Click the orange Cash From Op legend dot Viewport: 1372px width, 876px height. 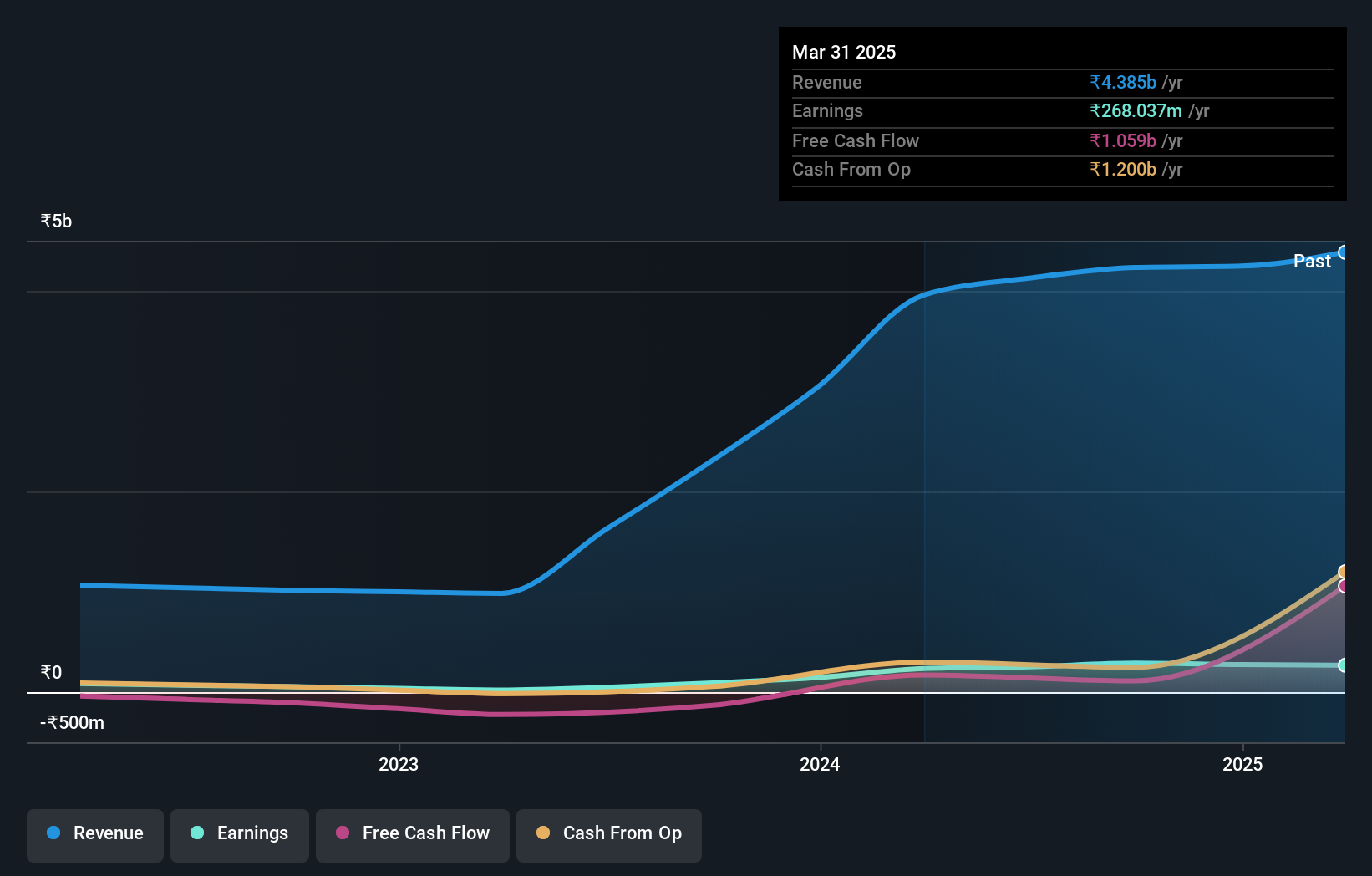pyautogui.click(x=543, y=833)
